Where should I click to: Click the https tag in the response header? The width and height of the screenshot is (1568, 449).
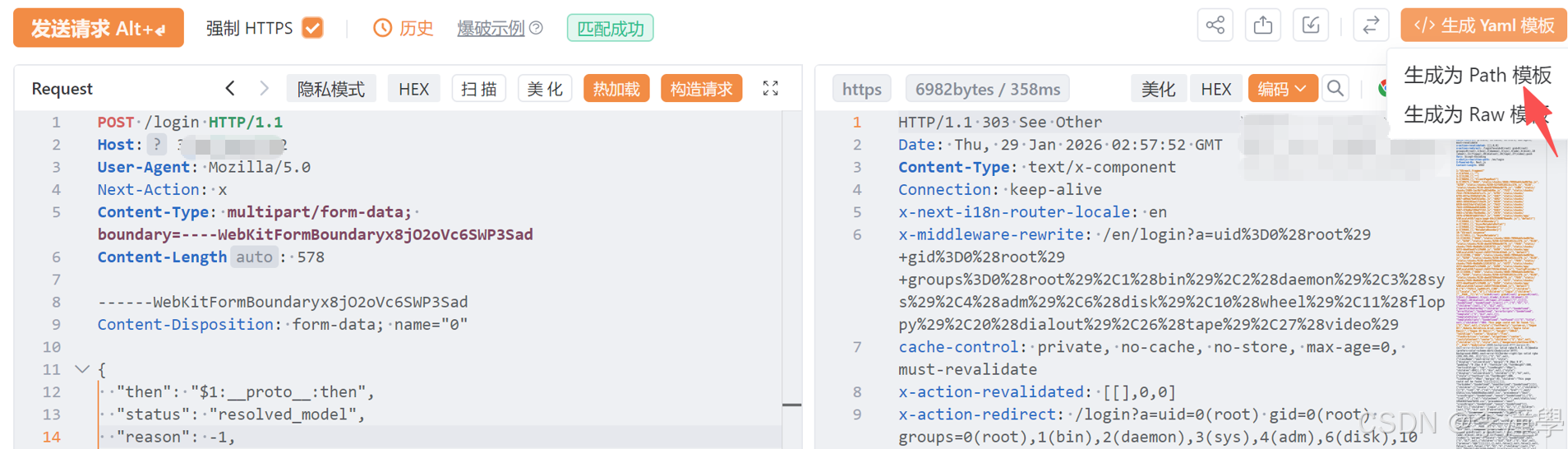pos(862,89)
